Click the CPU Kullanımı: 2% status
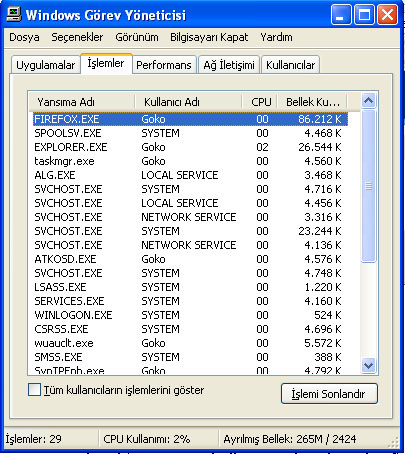405x454 pixels. click(147, 439)
